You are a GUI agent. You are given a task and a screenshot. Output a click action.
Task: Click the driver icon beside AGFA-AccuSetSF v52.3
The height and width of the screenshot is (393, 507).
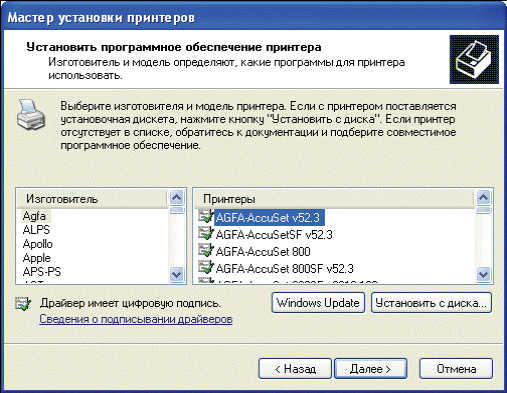click(205, 234)
